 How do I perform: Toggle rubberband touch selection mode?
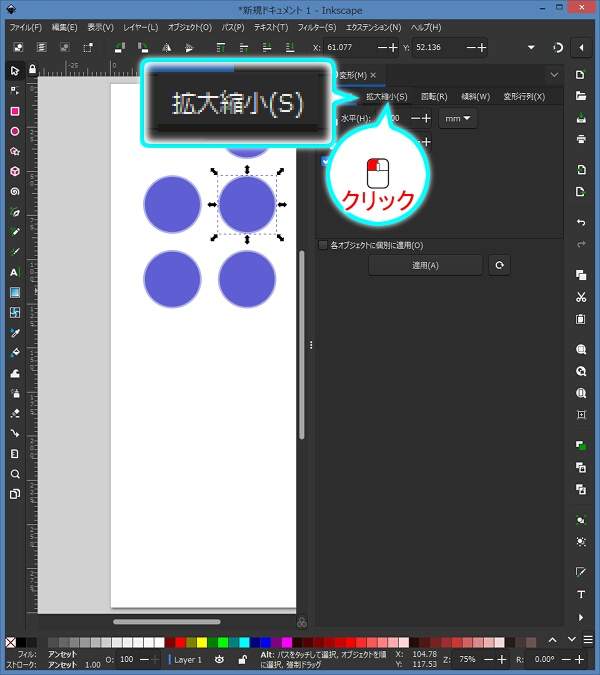click(x=88, y=47)
